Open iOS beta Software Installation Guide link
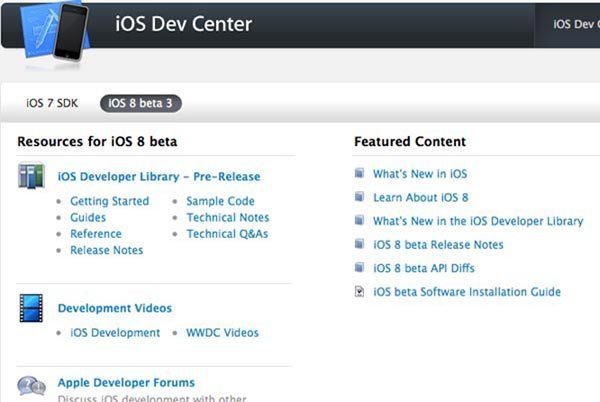Screen dimensions: 600x402 (467, 291)
